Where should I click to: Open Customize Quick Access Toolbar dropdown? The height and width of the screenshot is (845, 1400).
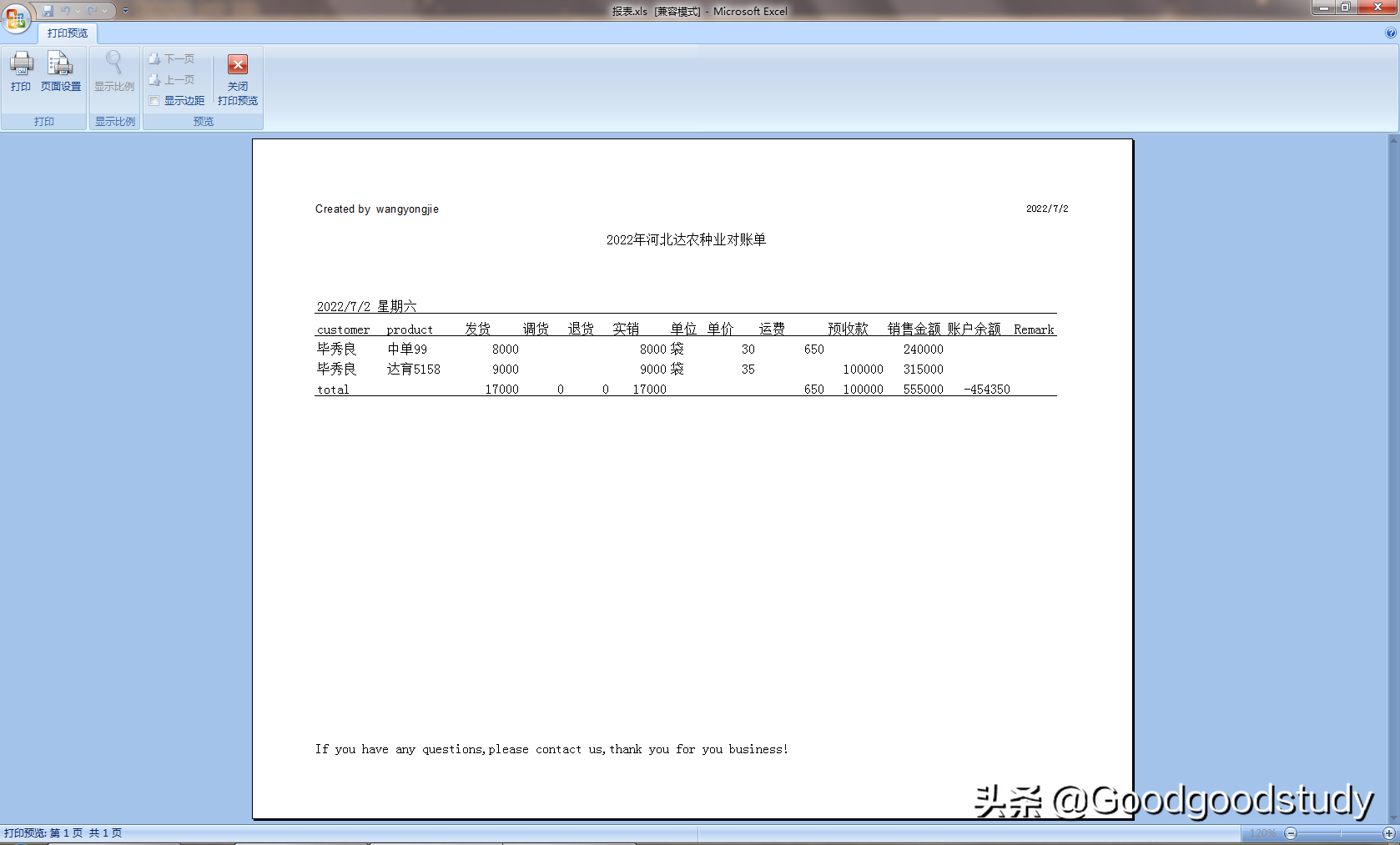pos(125,11)
